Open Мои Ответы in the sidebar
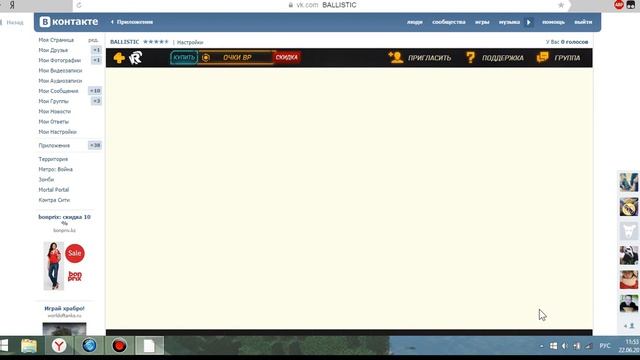This screenshot has height=360, width=640. coord(53,122)
